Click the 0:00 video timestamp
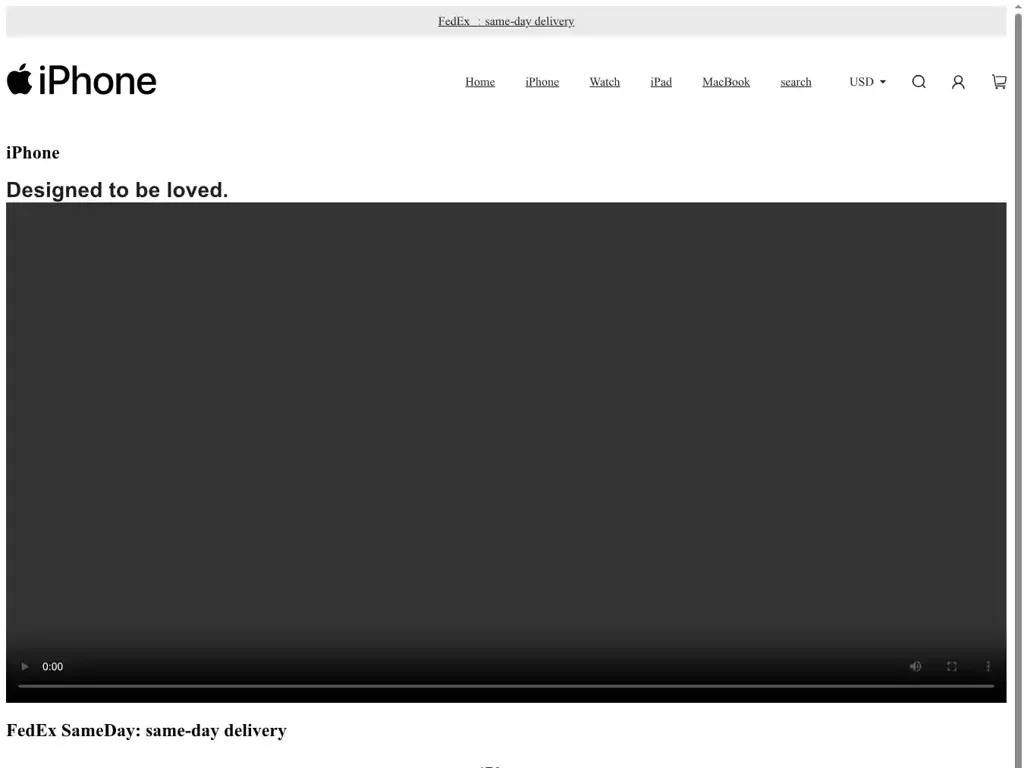 [x=52, y=666]
